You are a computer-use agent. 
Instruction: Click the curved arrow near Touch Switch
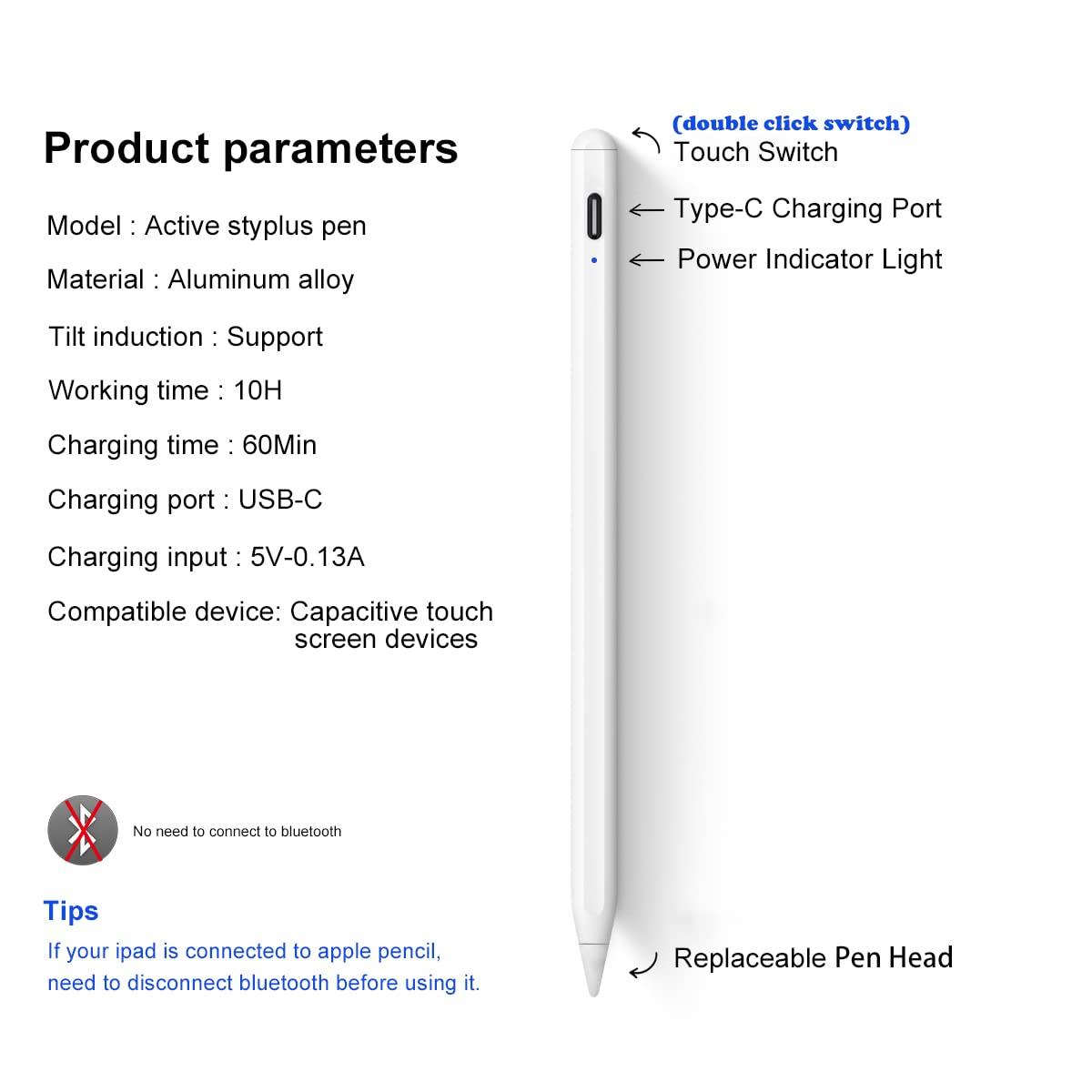[x=647, y=140]
